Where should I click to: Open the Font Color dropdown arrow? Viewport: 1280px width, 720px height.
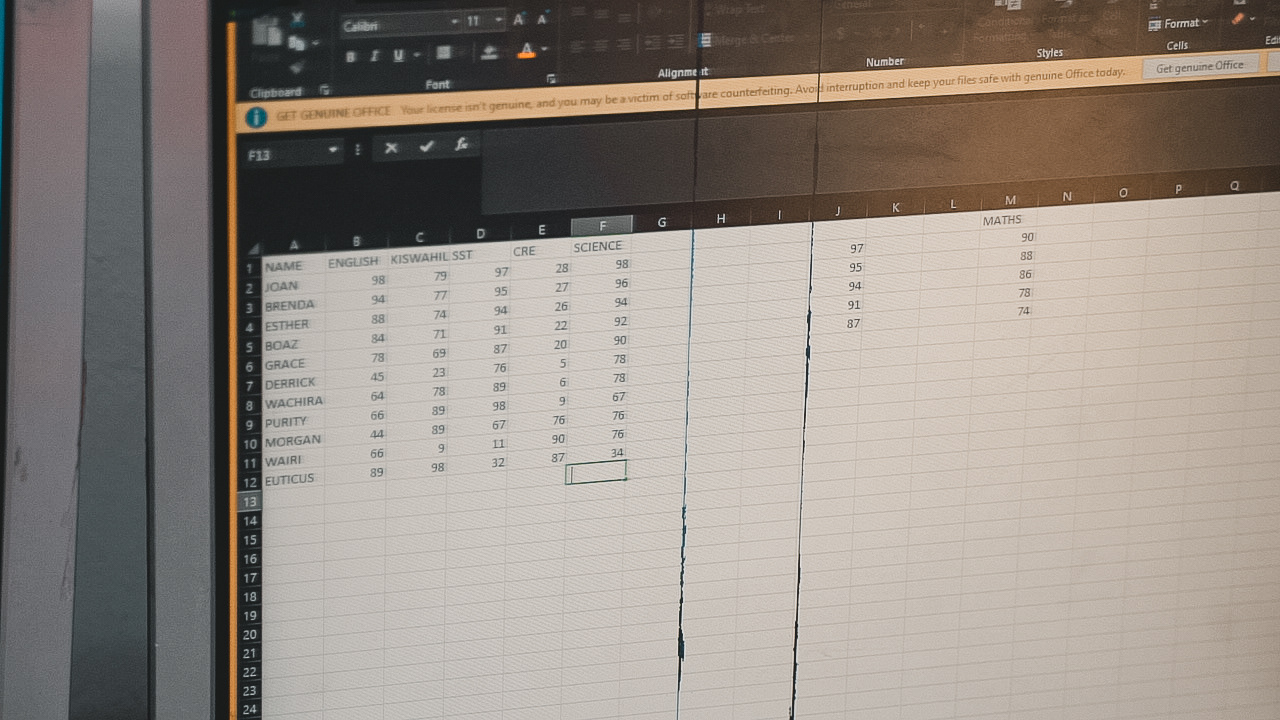click(544, 49)
